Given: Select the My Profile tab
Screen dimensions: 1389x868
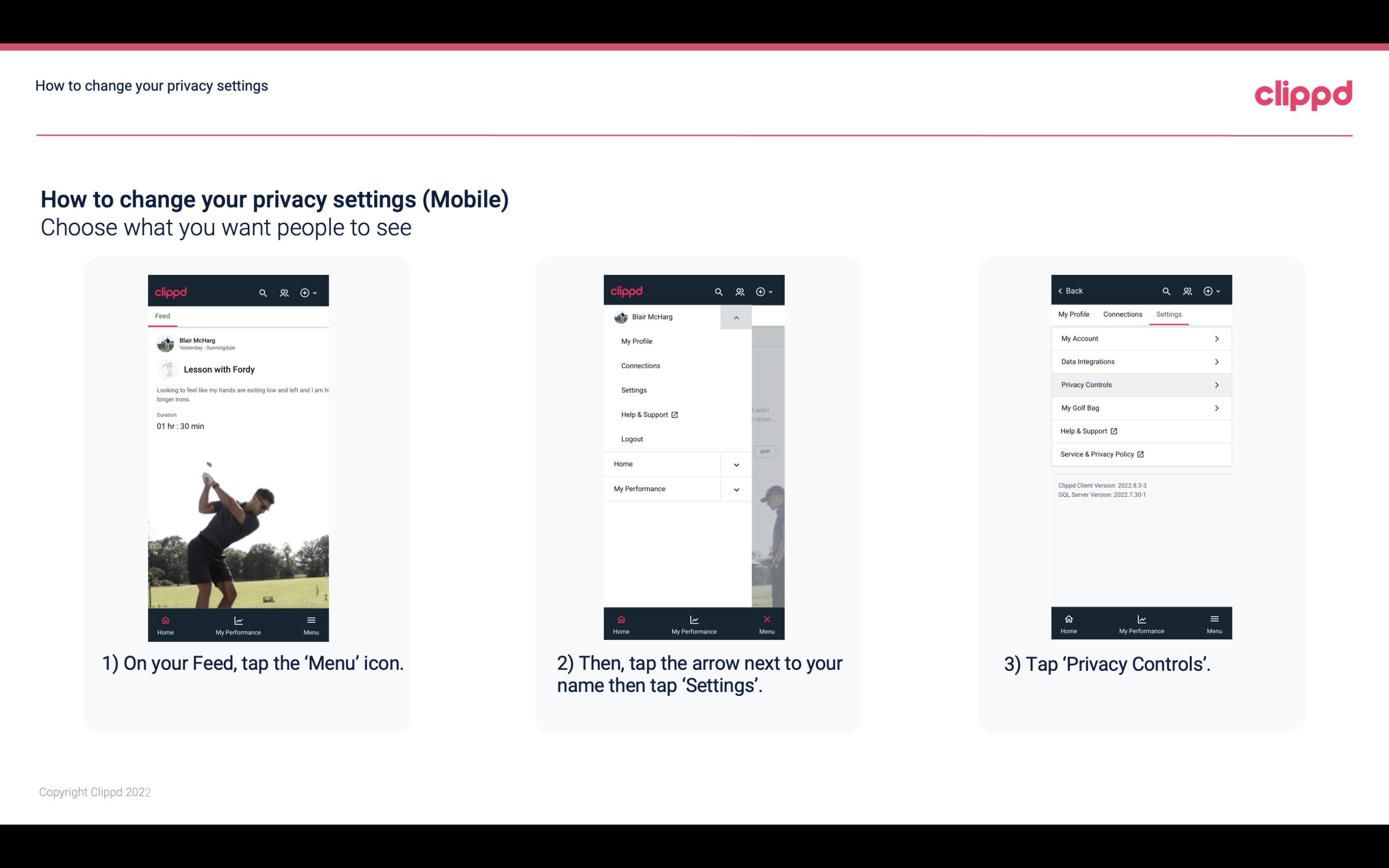Looking at the screenshot, I should click(1074, 314).
